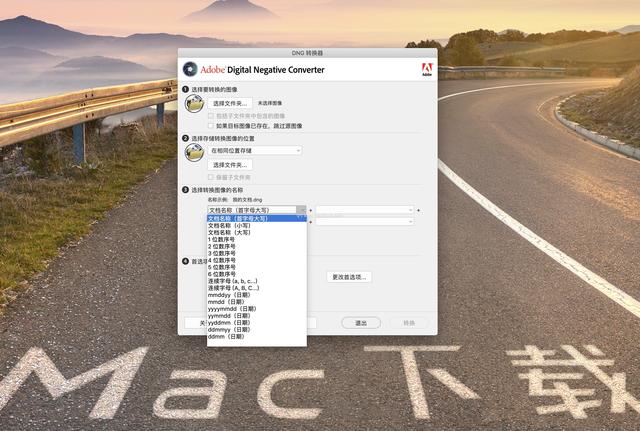Select '文档名称（首字母大写）' highlighted list item
Viewport: 640px width, 431px height.
(257, 218)
